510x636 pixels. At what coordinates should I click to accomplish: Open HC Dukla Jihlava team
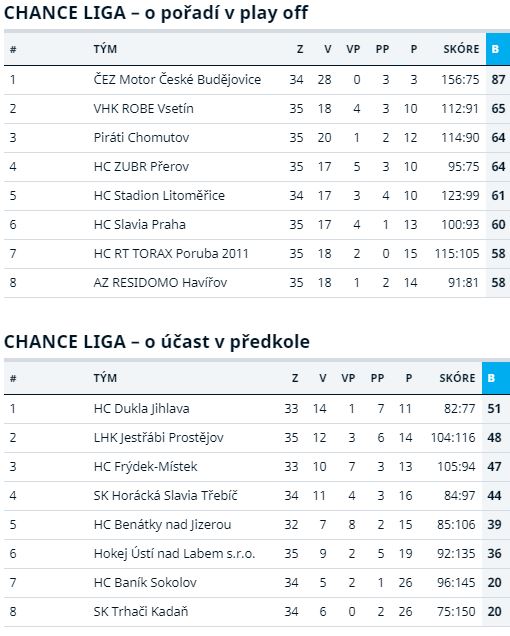pos(141,408)
